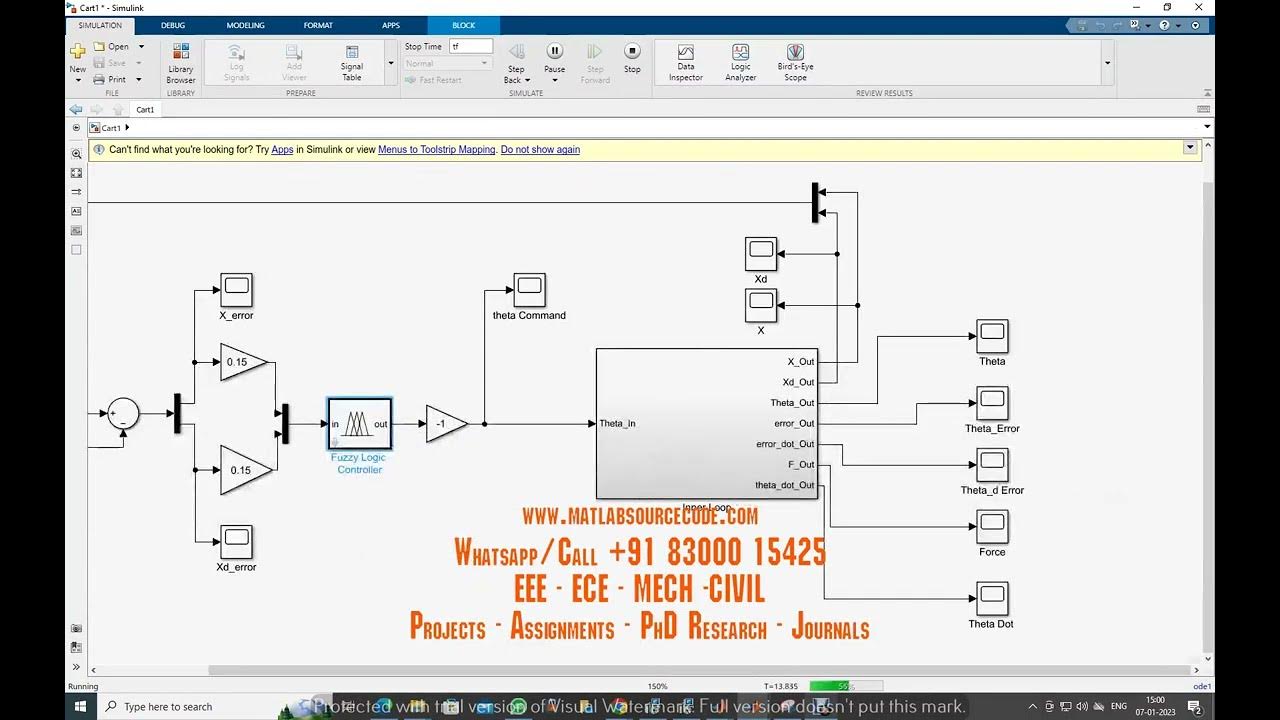Click the Do not show again link

[540, 150]
